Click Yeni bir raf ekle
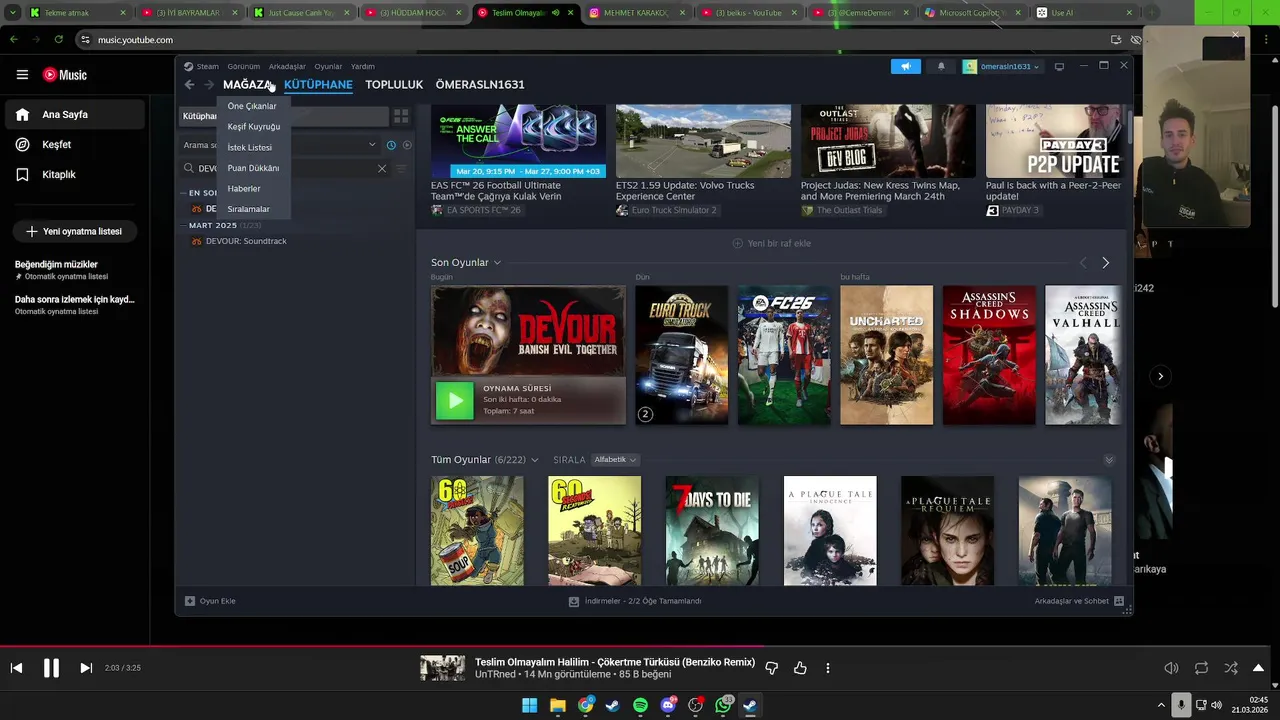Image resolution: width=1280 pixels, height=720 pixels. pos(771,243)
